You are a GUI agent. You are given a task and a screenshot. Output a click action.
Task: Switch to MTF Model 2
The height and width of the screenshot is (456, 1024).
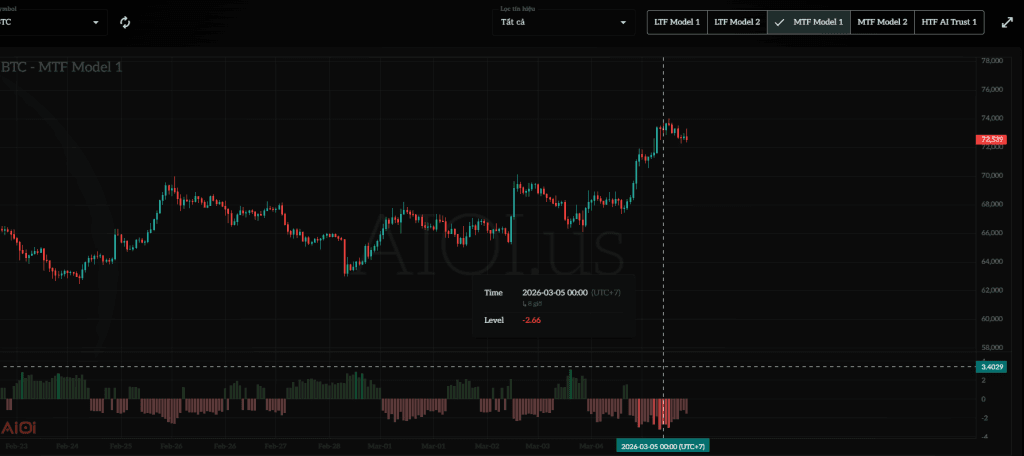882,22
